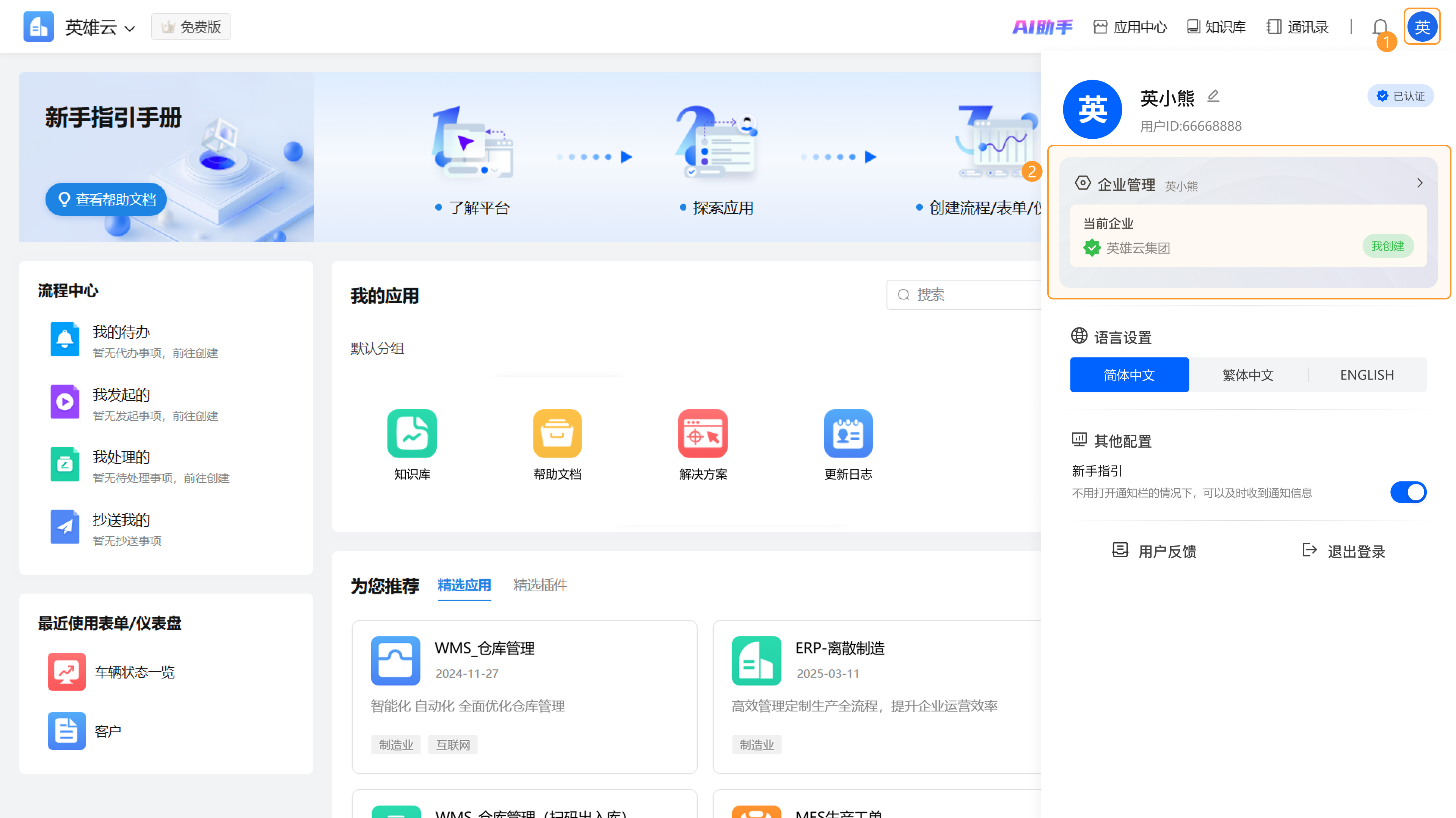Open 我处理的 green icon item
Screen dimensions: 1456x818
click(64, 464)
